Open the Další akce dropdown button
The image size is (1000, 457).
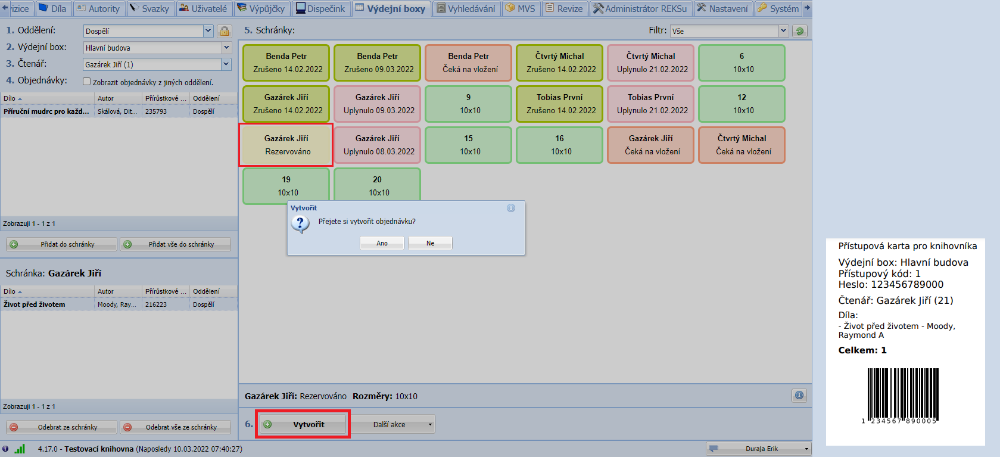click(393, 424)
